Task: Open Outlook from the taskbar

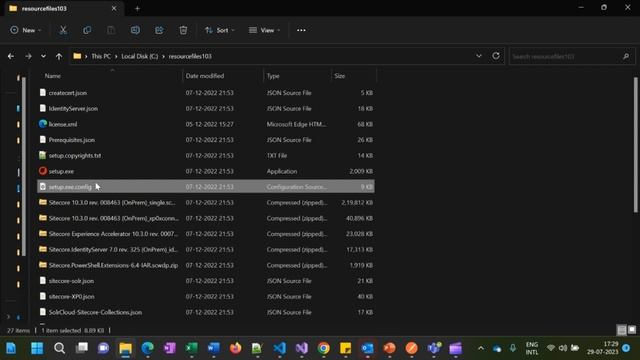Action: click(x=368, y=348)
